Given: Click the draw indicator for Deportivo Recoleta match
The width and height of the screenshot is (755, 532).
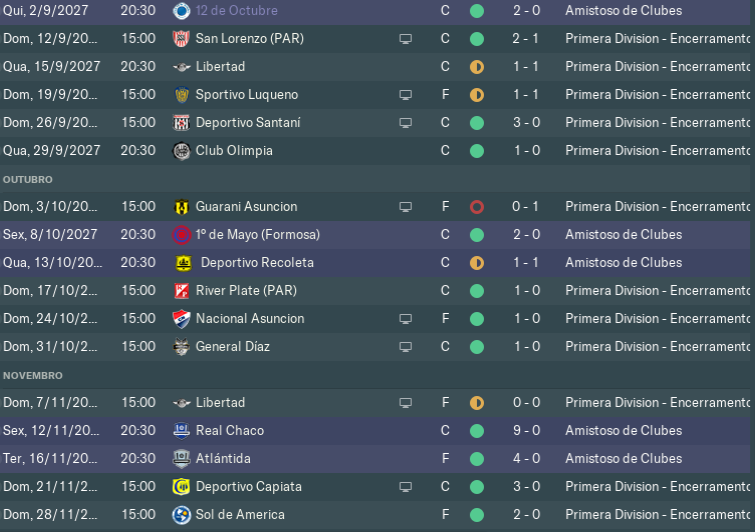Looking at the screenshot, I should pyautogui.click(x=477, y=263).
